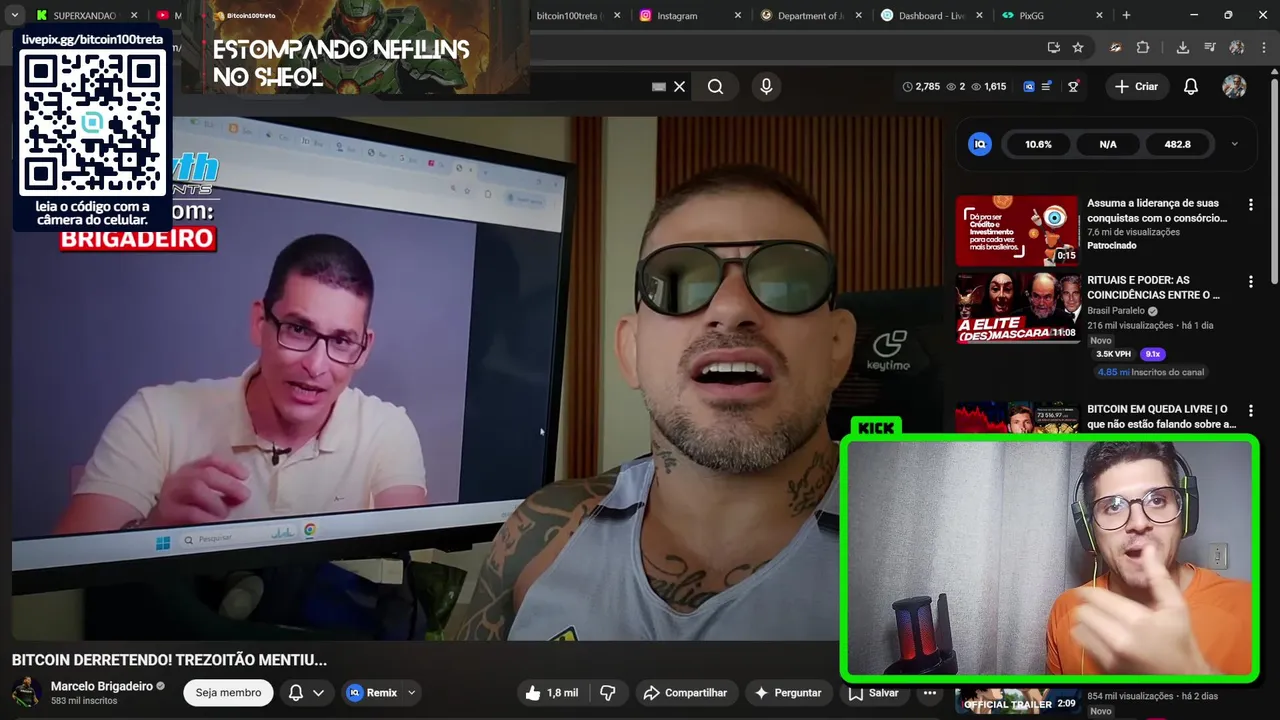Switch to the SUPERXANDAO Kick tab
The height and width of the screenshot is (720, 1280).
pos(87,15)
